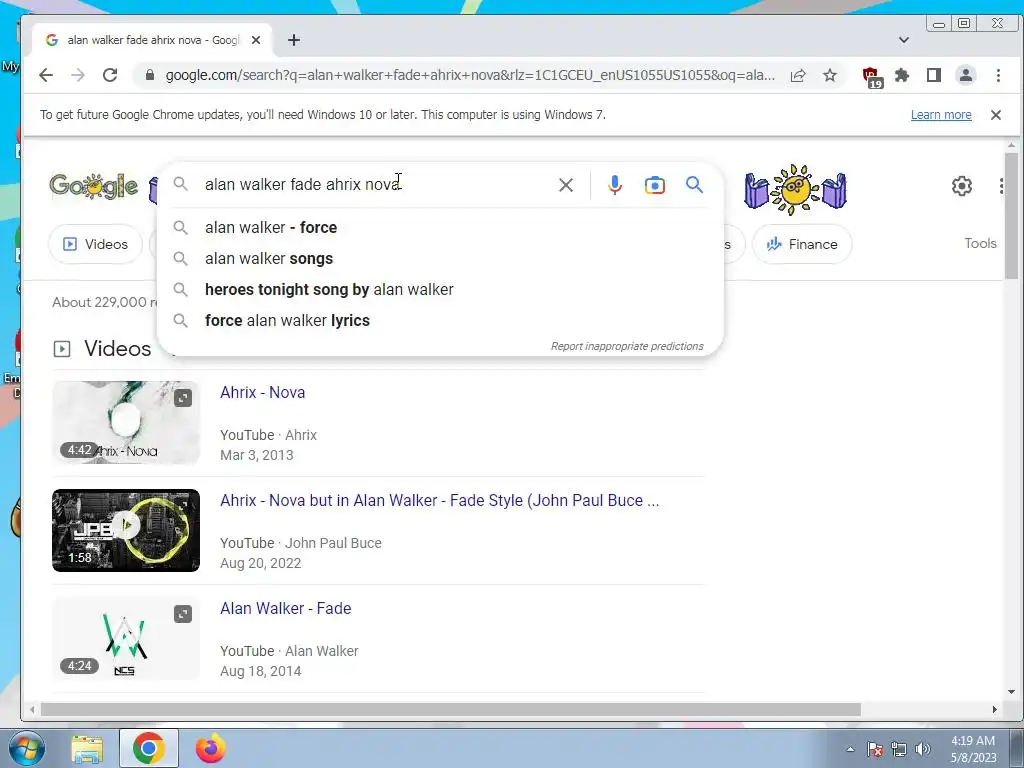Open the volume speaker tray icon

coord(923,749)
